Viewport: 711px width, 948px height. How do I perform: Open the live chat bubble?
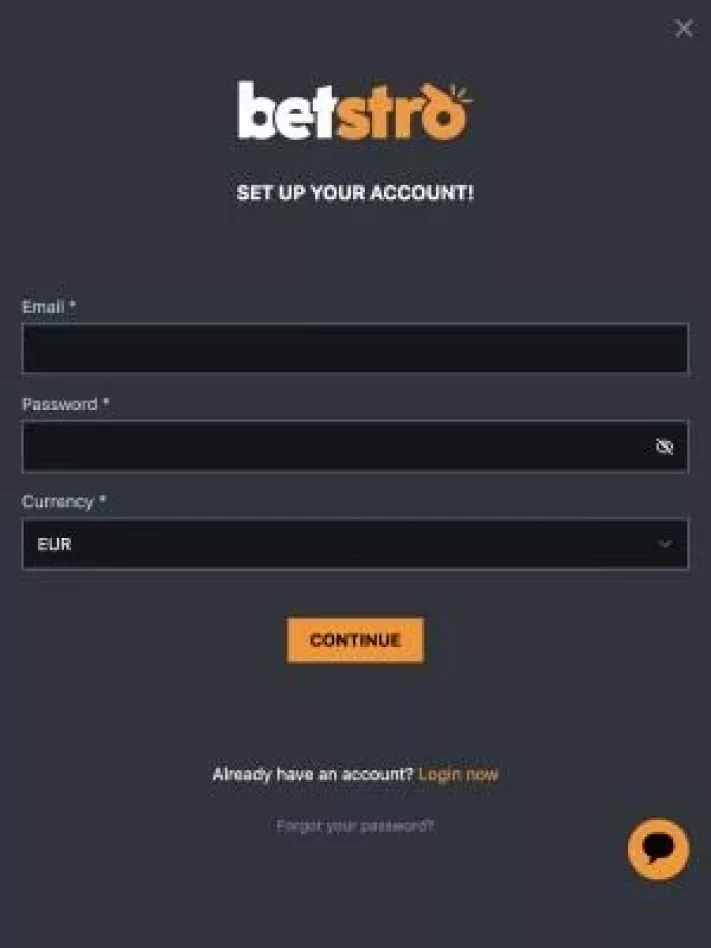click(658, 849)
